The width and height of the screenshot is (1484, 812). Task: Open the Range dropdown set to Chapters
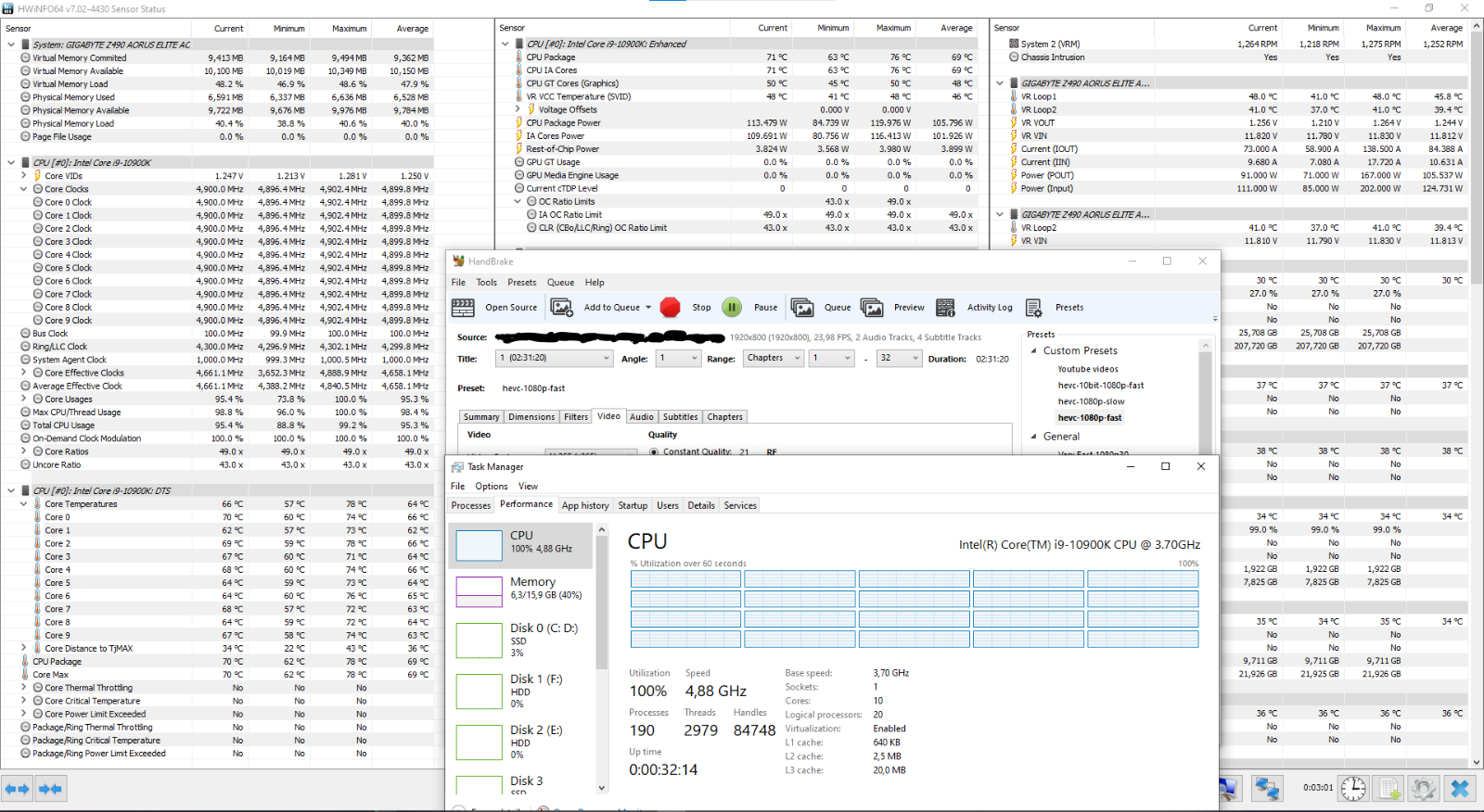pyautogui.click(x=774, y=358)
